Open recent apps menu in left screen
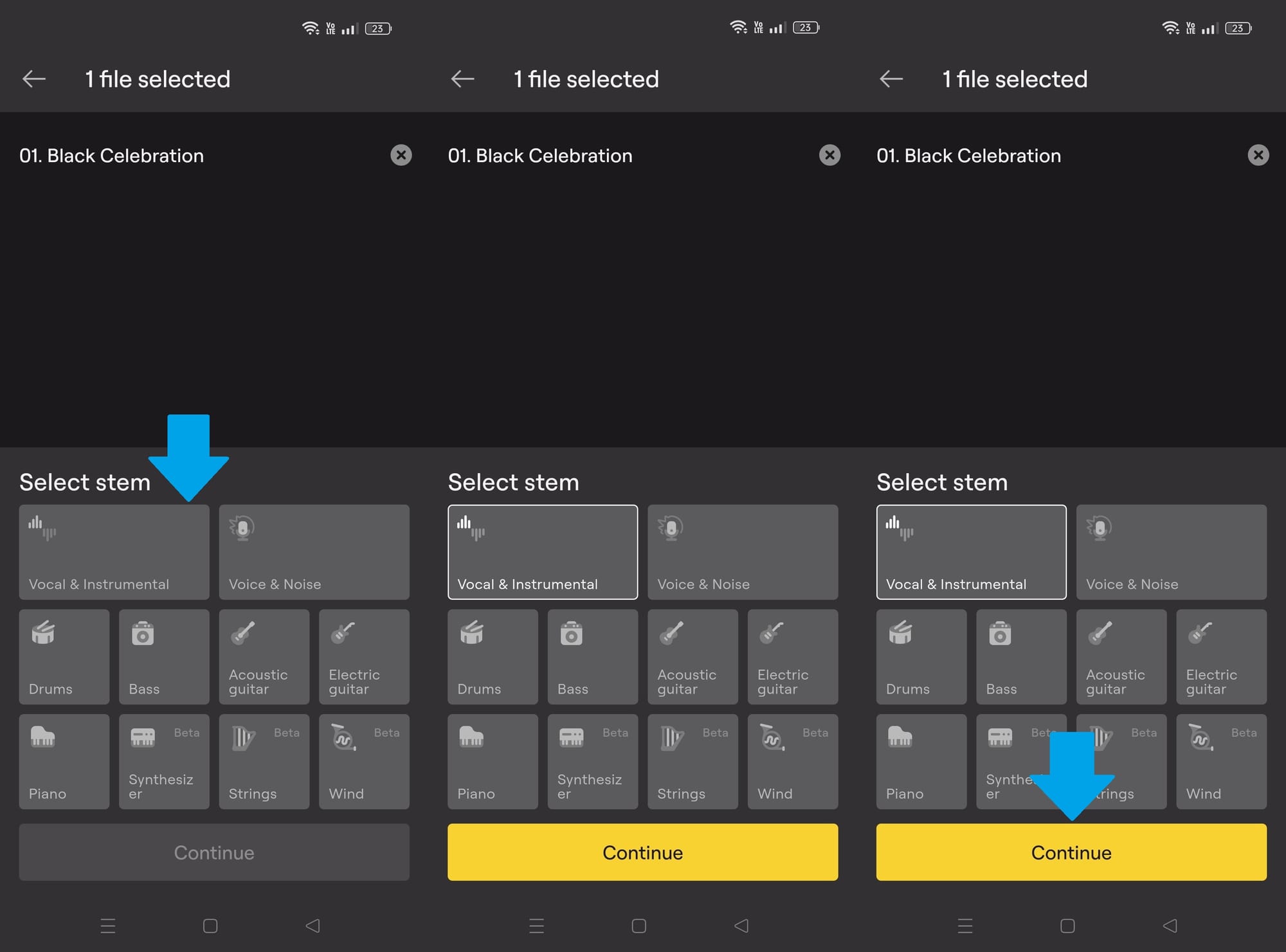1286x952 pixels. click(x=108, y=925)
